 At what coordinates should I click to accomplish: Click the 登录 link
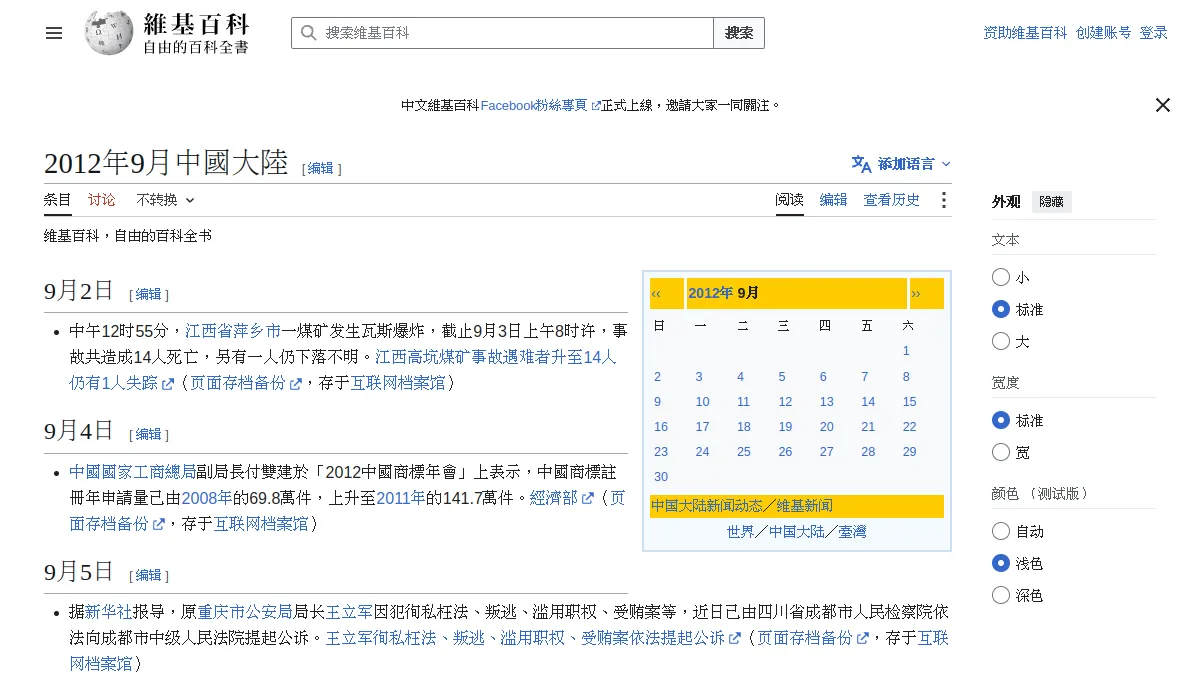point(1154,33)
